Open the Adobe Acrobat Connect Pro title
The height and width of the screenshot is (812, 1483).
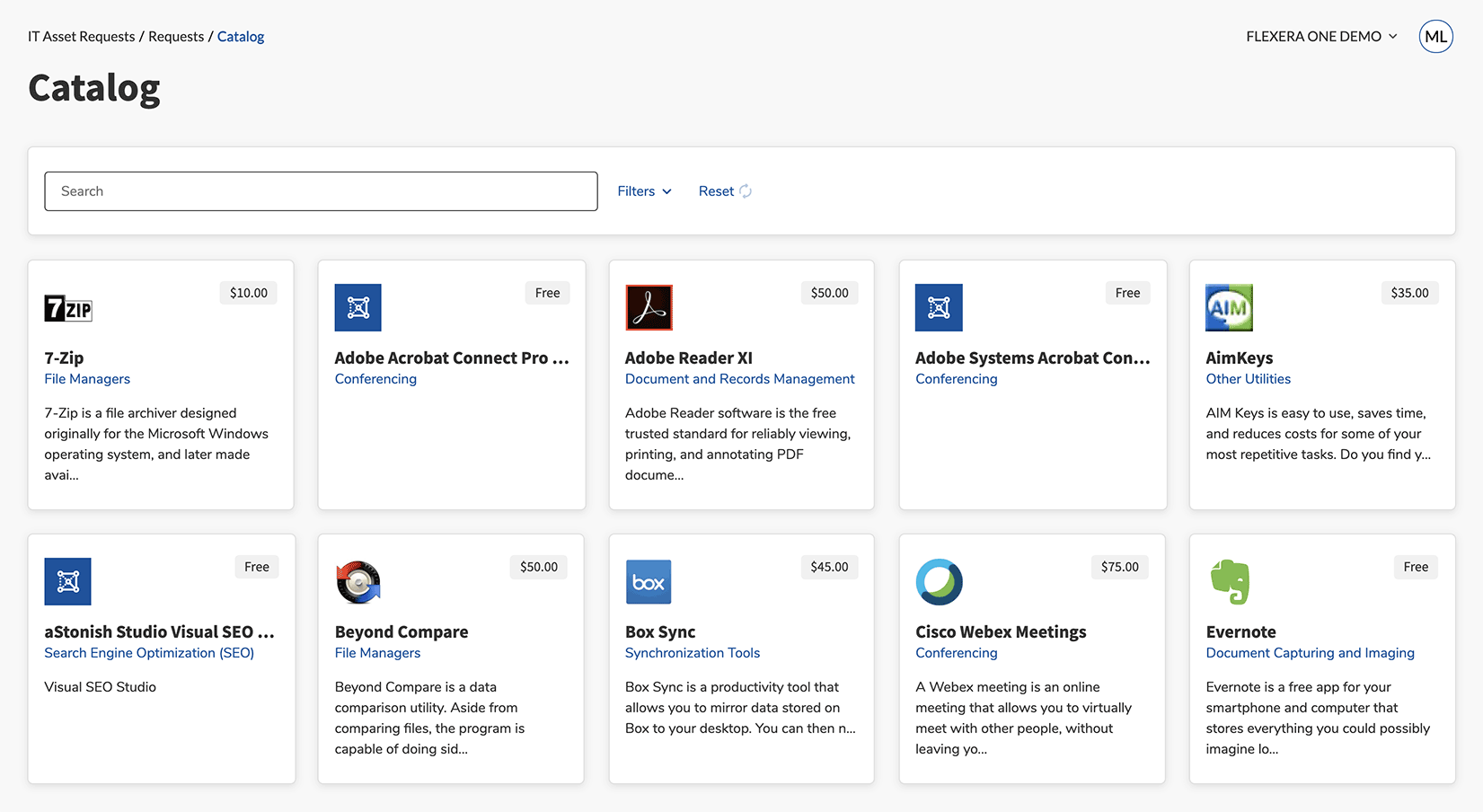pyautogui.click(x=451, y=357)
